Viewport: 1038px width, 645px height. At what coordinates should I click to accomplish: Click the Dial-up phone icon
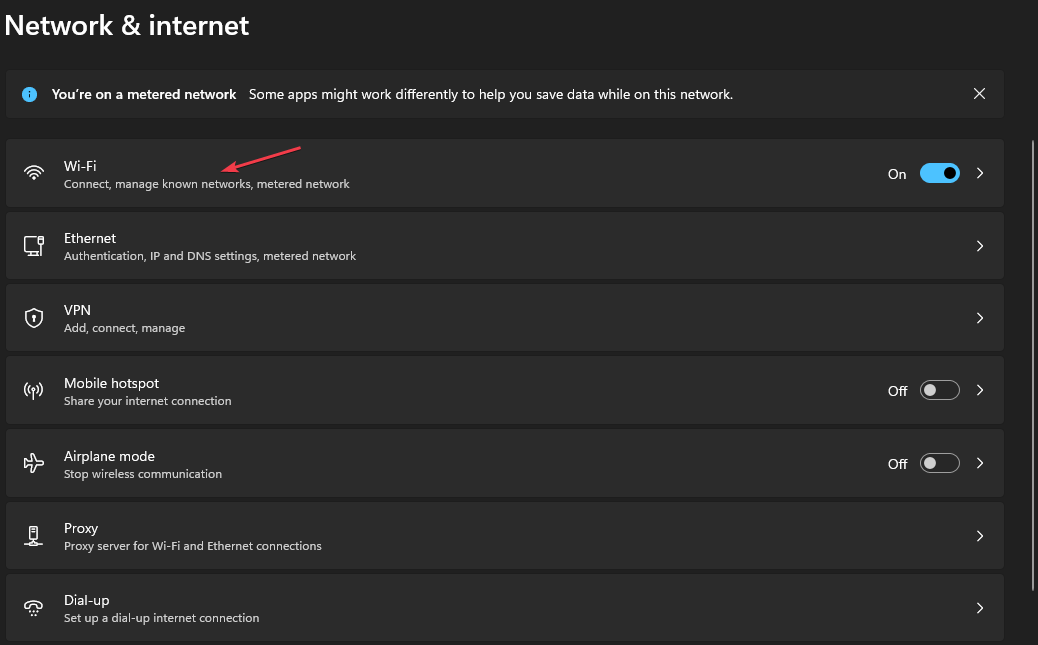pos(34,608)
